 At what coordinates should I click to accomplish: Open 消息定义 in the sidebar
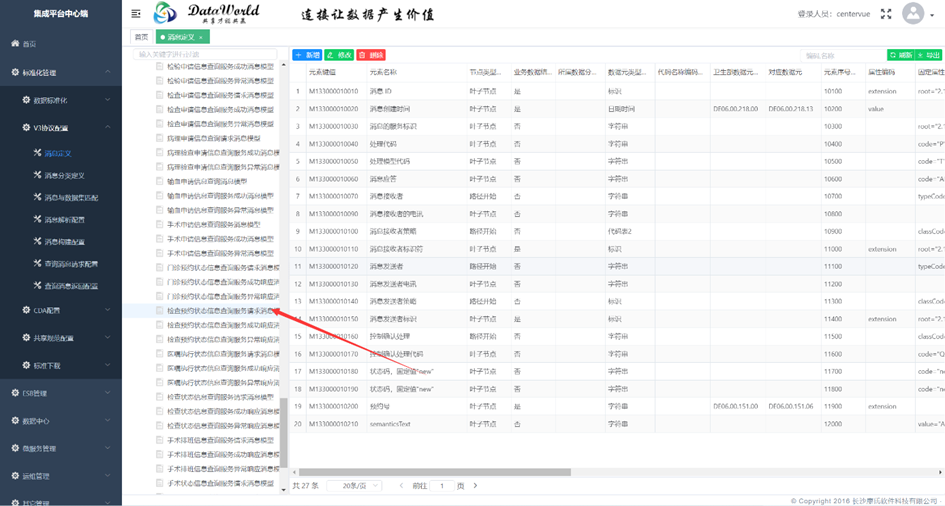point(58,154)
